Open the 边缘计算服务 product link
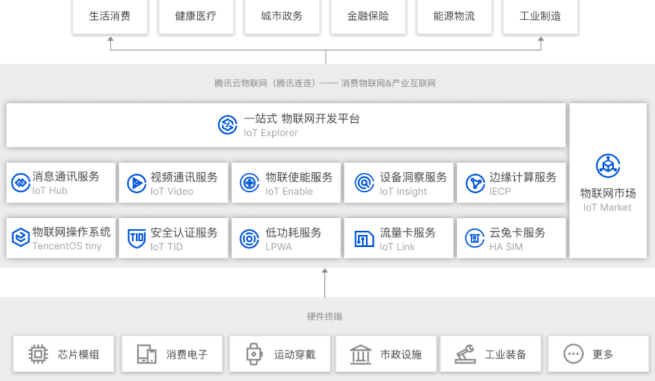This screenshot has width=655, height=381. tap(523, 177)
